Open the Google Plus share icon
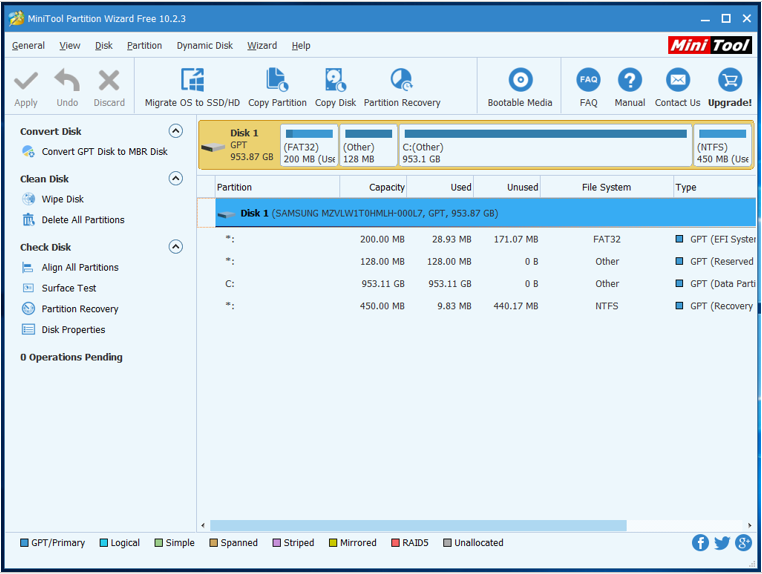The height and width of the screenshot is (574, 762). (744, 543)
